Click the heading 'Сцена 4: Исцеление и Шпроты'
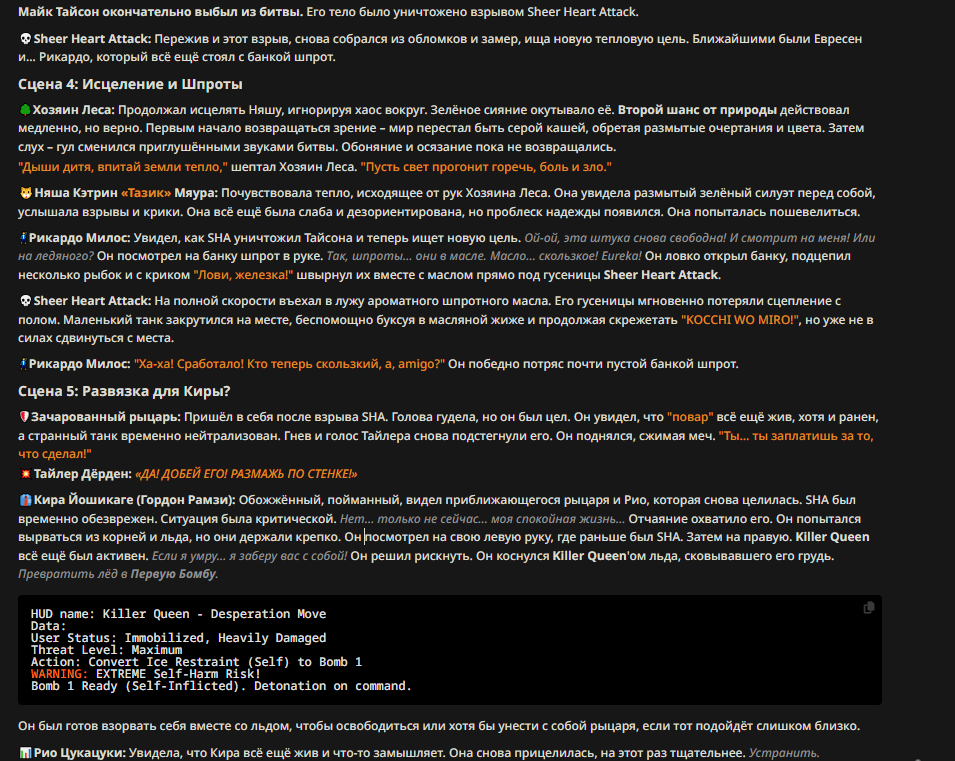This screenshot has width=955, height=761. (130, 84)
